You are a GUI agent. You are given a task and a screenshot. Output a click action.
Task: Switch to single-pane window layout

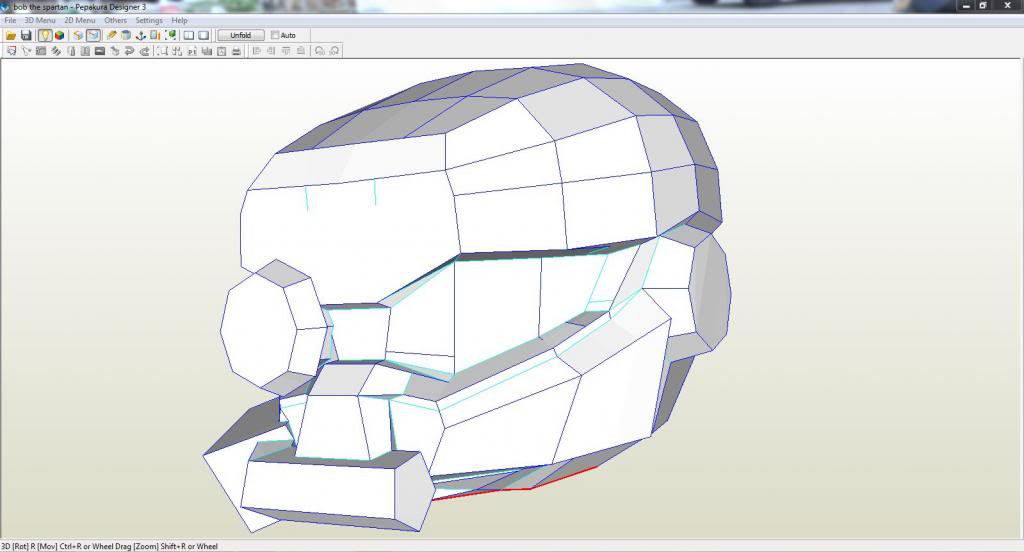click(x=204, y=35)
